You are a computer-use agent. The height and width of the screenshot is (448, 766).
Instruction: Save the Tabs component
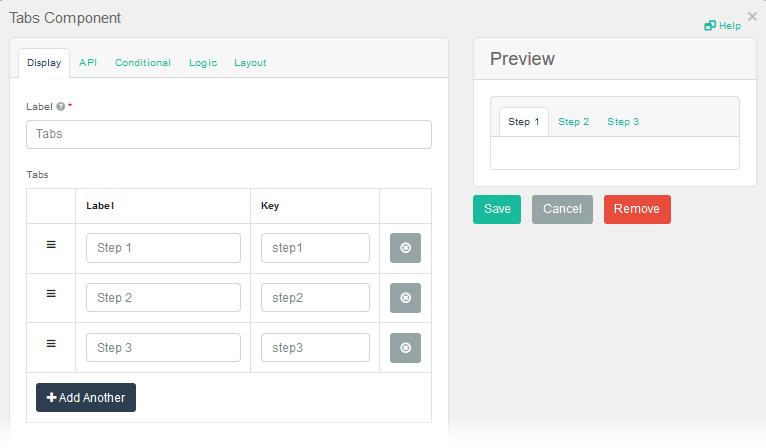coord(497,209)
